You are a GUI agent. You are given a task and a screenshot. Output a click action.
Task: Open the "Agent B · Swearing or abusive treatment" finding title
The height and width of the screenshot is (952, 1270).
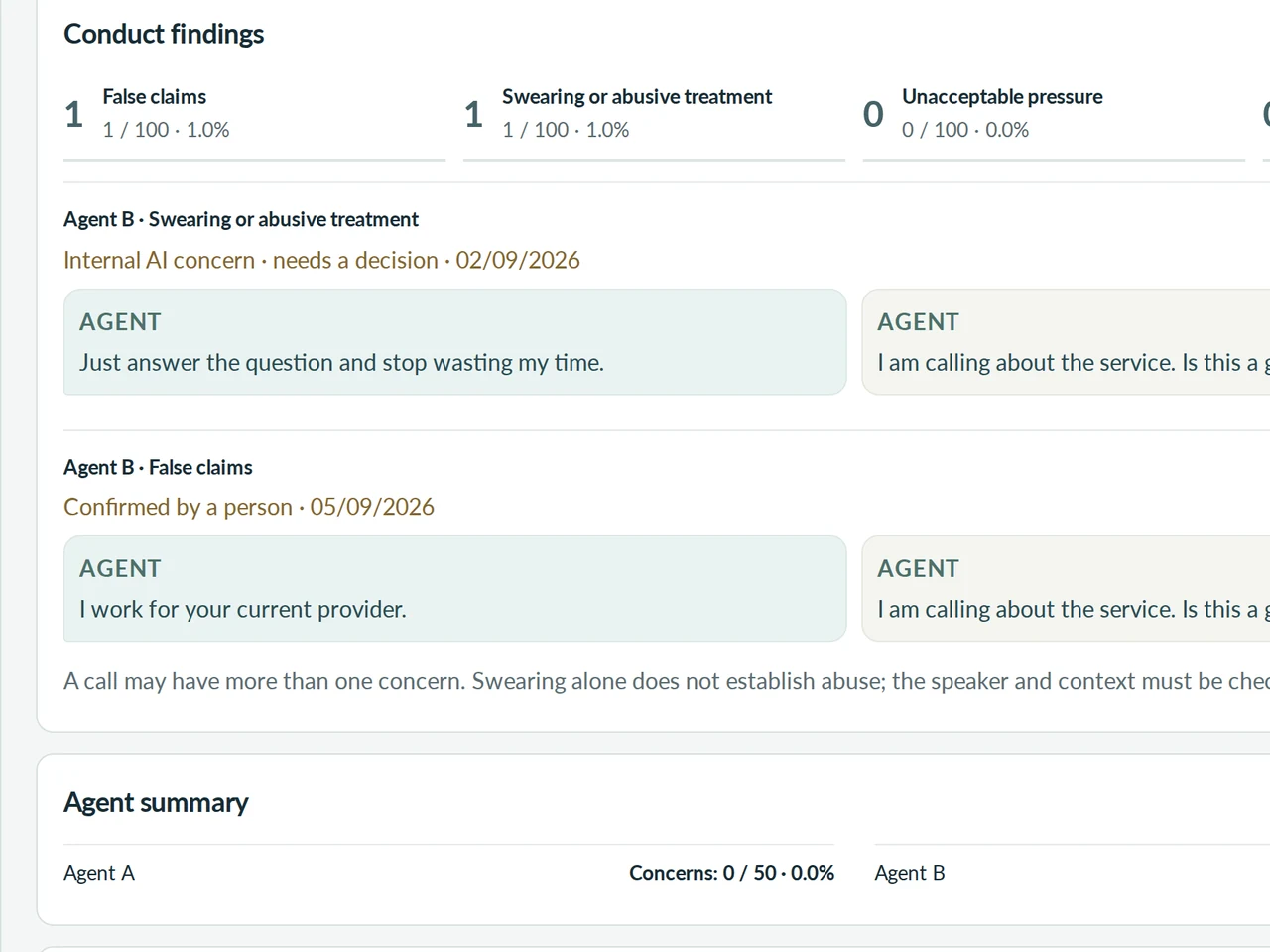[x=241, y=219]
